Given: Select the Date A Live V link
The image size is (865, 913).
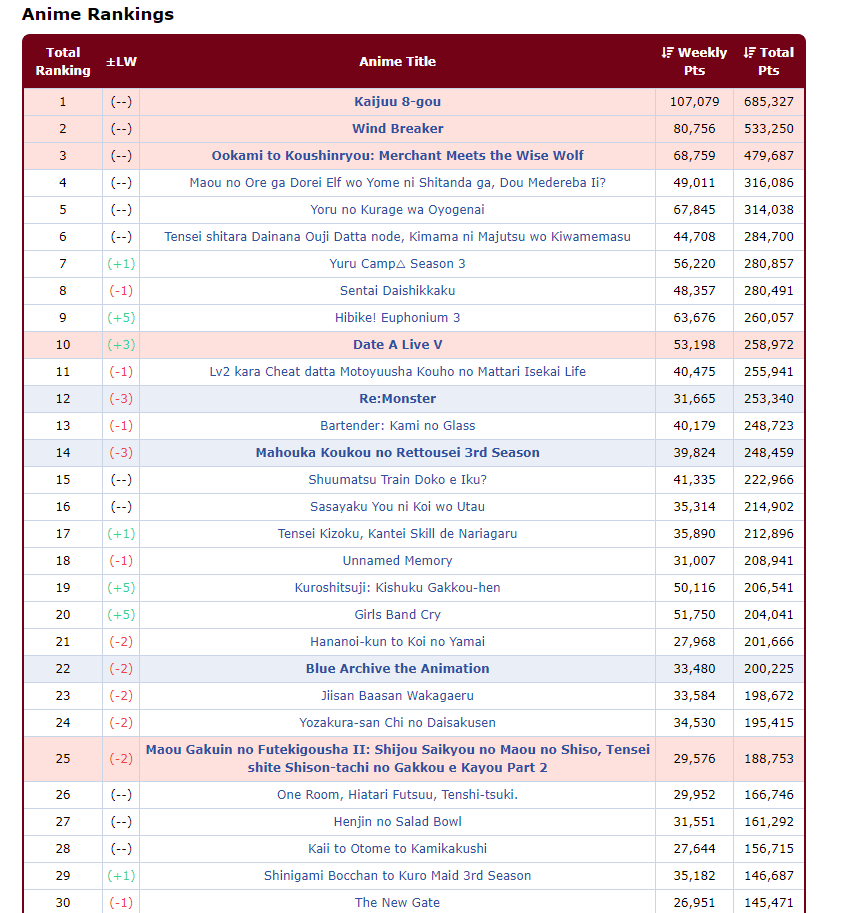Looking at the screenshot, I should 398,345.
